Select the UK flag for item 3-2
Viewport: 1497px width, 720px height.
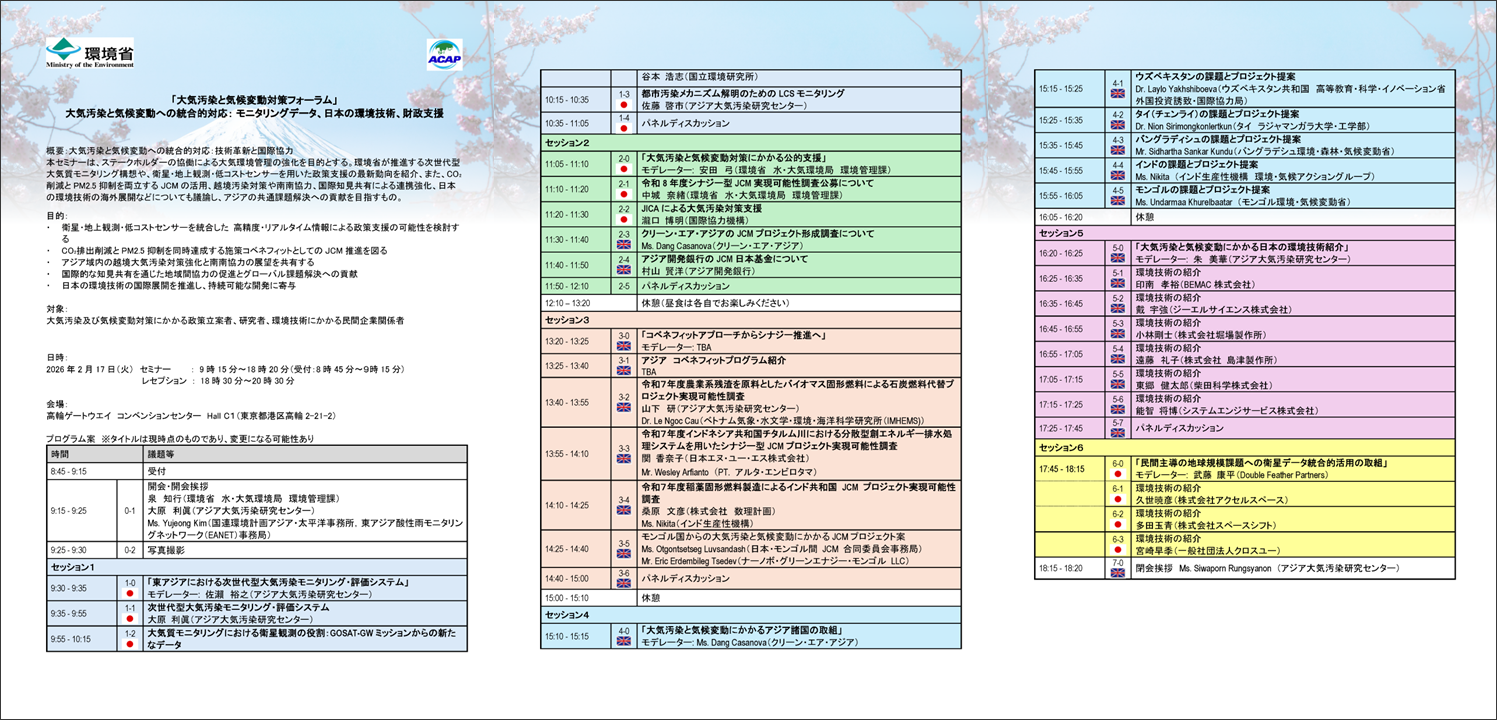[623, 408]
